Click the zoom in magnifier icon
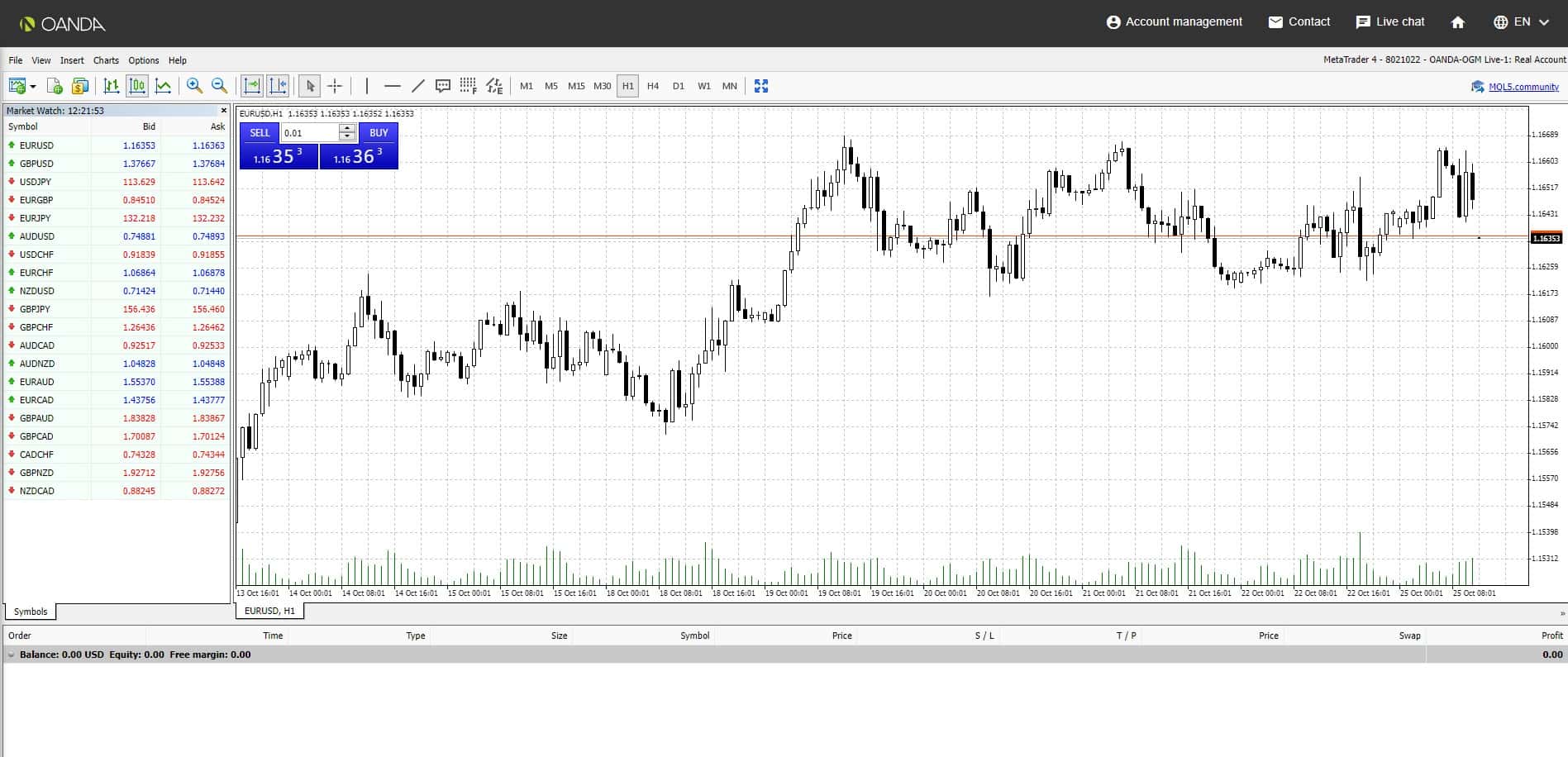 194,86
